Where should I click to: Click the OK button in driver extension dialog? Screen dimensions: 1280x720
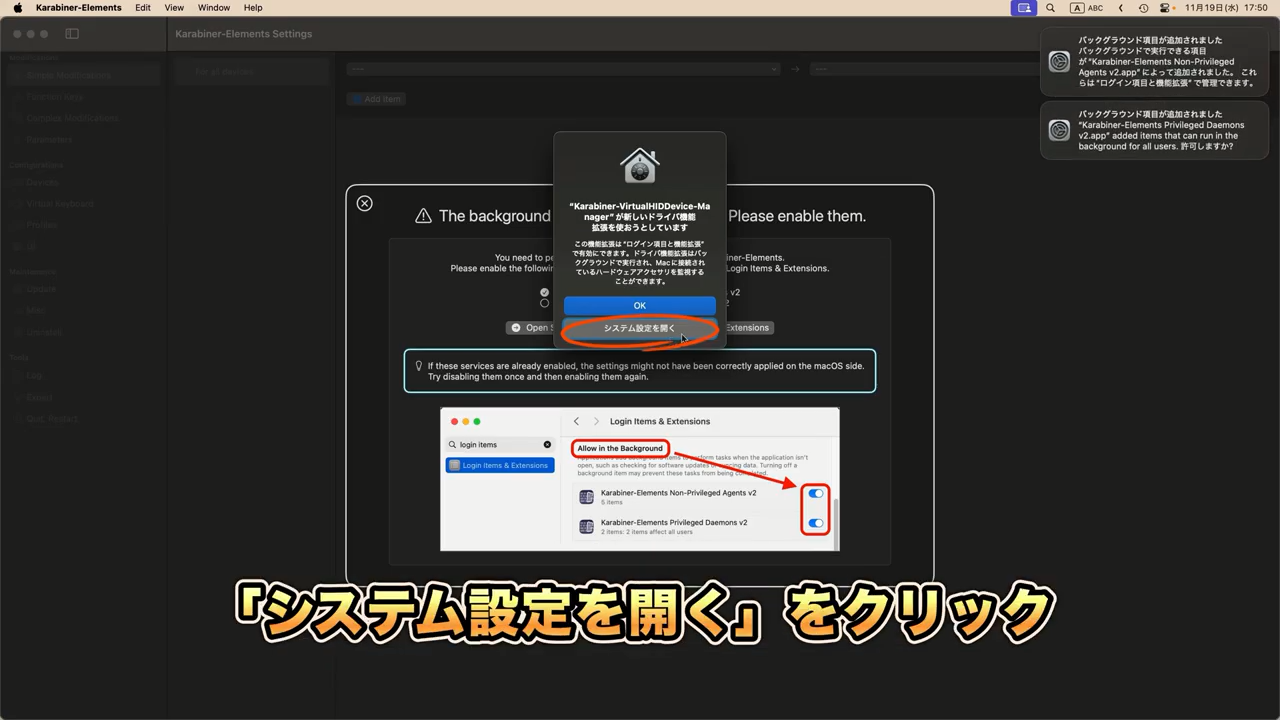pos(639,305)
